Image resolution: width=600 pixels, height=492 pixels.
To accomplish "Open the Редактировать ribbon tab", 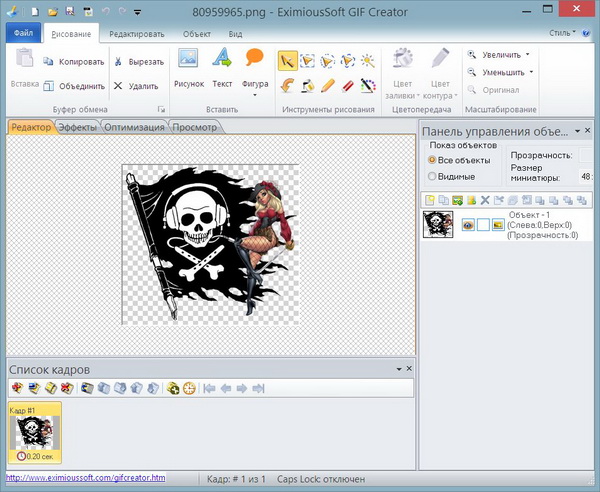I will tap(137, 33).
